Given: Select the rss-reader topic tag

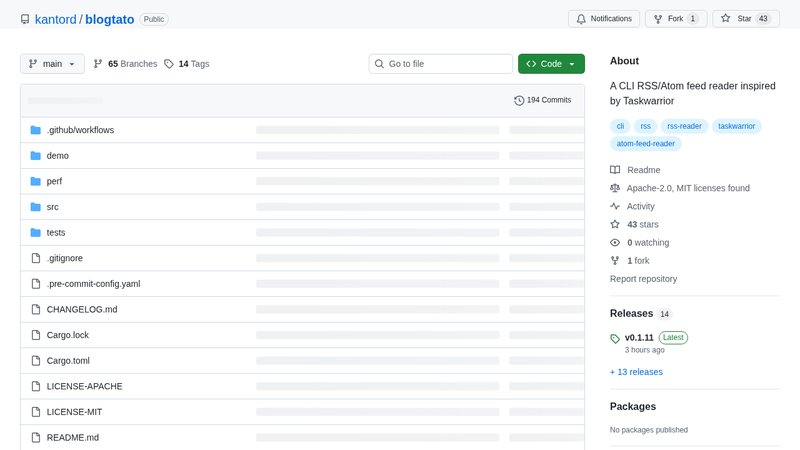Looking at the screenshot, I should pos(685,126).
